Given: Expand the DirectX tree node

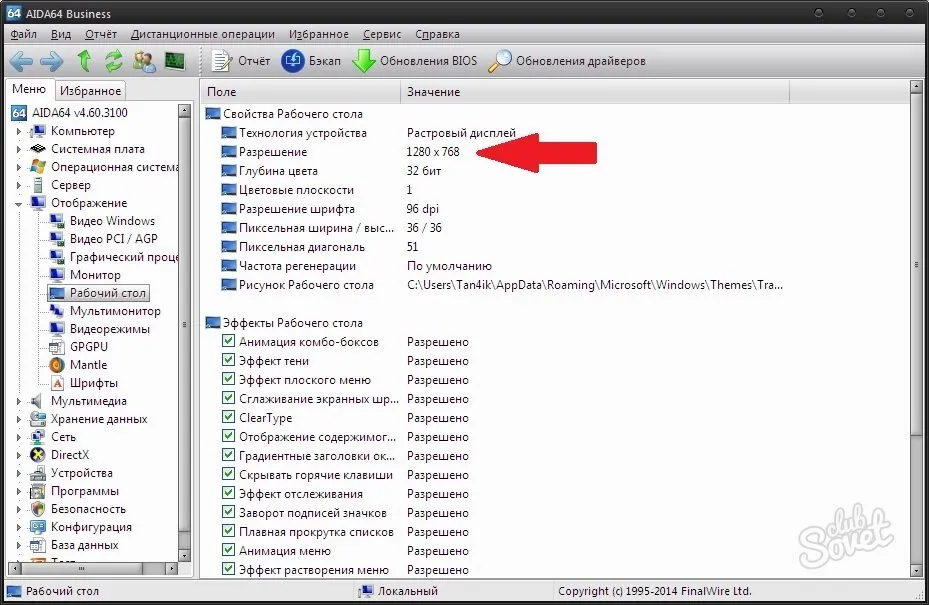Looking at the screenshot, I should pyautogui.click(x=18, y=455).
